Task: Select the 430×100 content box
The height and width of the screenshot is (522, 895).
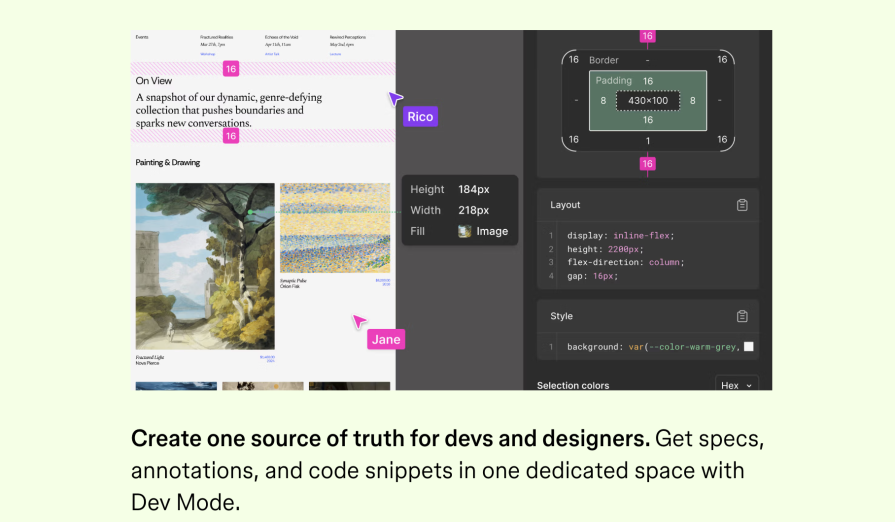Action: [647, 101]
